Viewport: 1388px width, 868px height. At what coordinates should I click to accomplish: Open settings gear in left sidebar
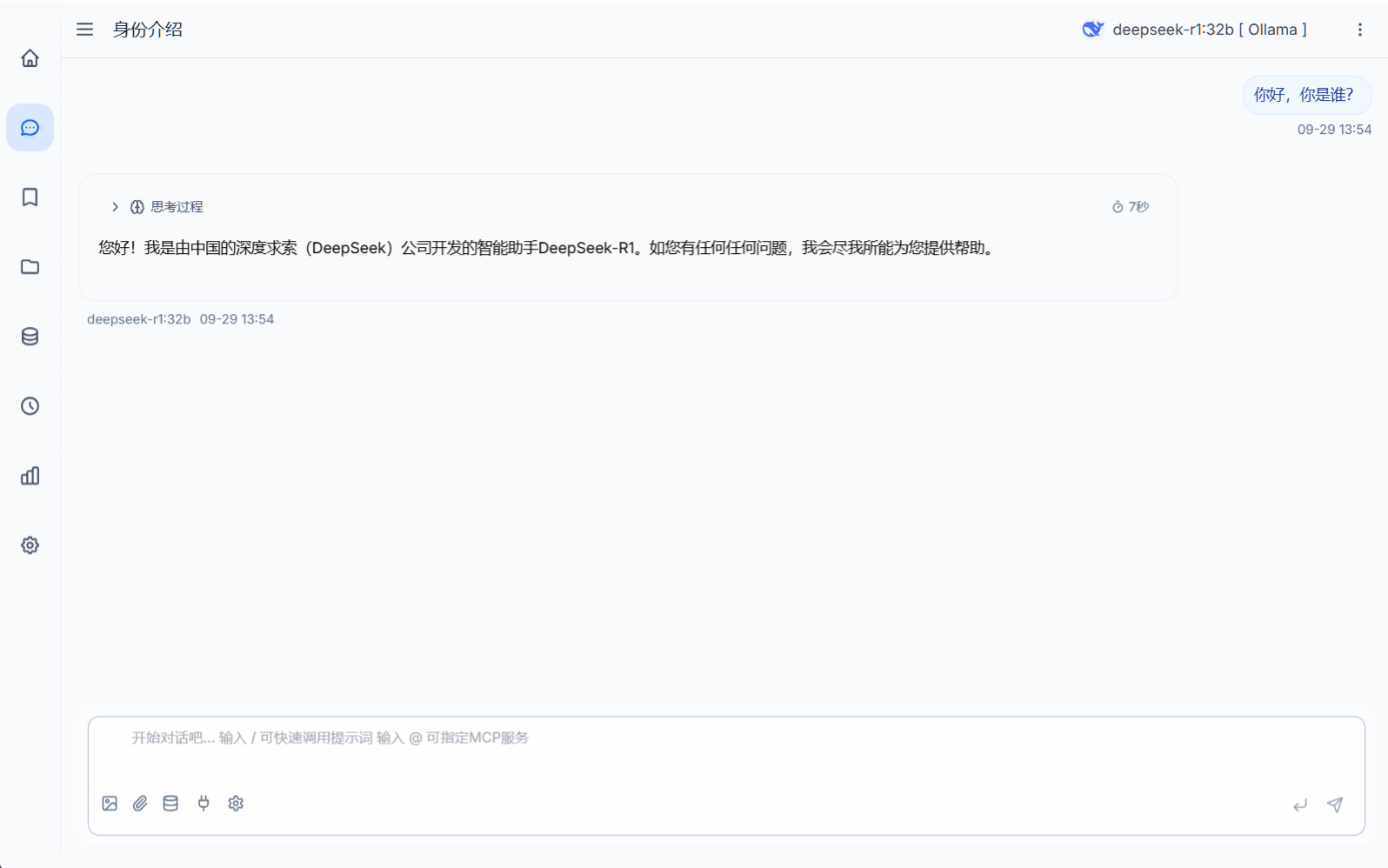[x=30, y=545]
